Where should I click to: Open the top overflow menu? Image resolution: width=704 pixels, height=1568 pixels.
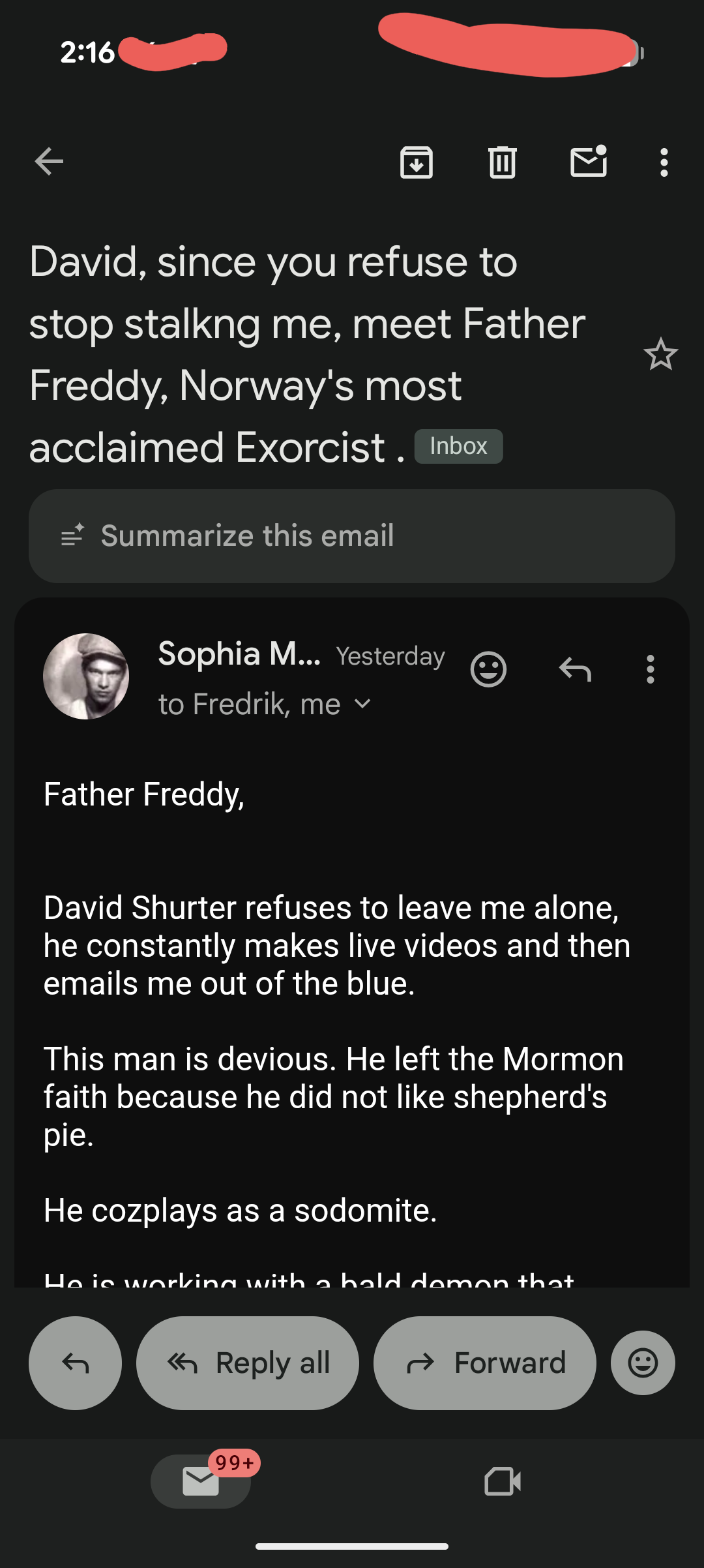point(664,162)
